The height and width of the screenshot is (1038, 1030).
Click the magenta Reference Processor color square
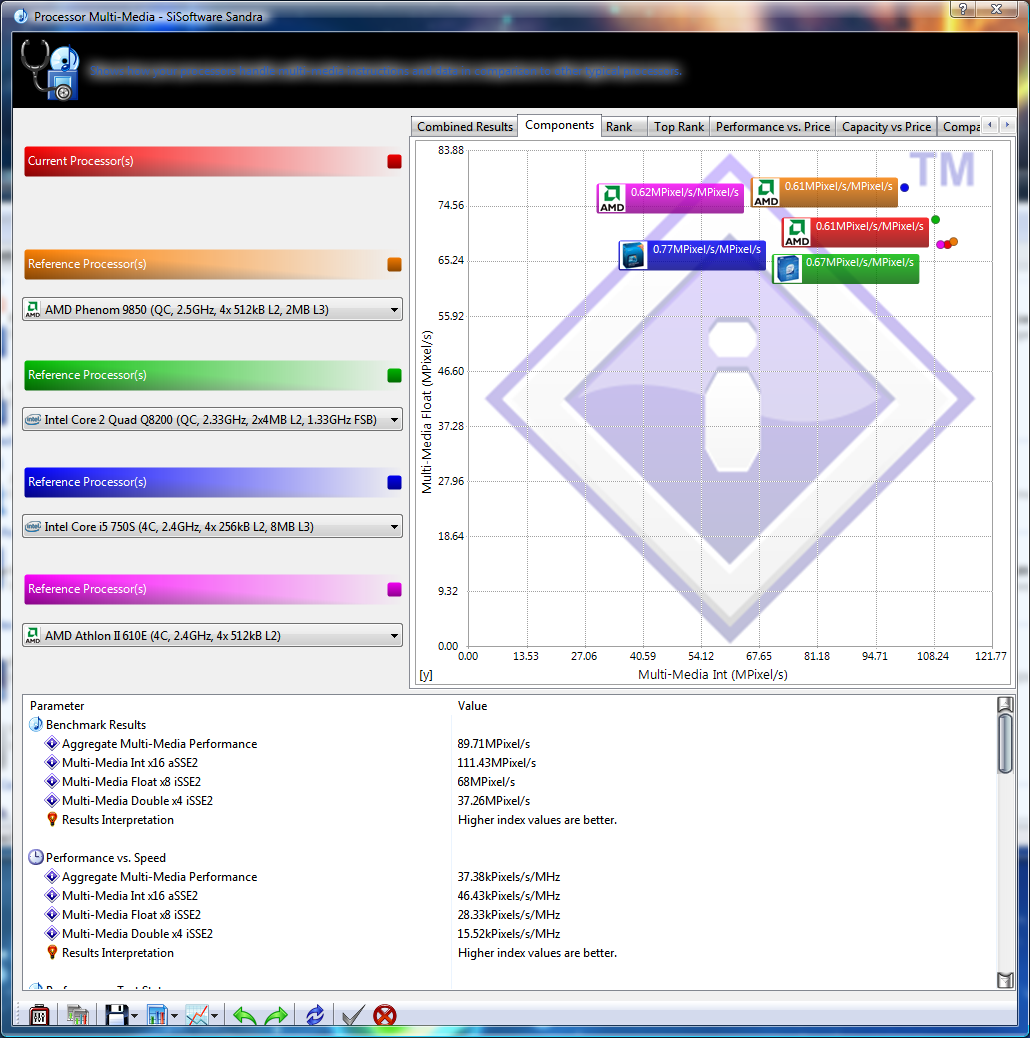click(x=395, y=589)
